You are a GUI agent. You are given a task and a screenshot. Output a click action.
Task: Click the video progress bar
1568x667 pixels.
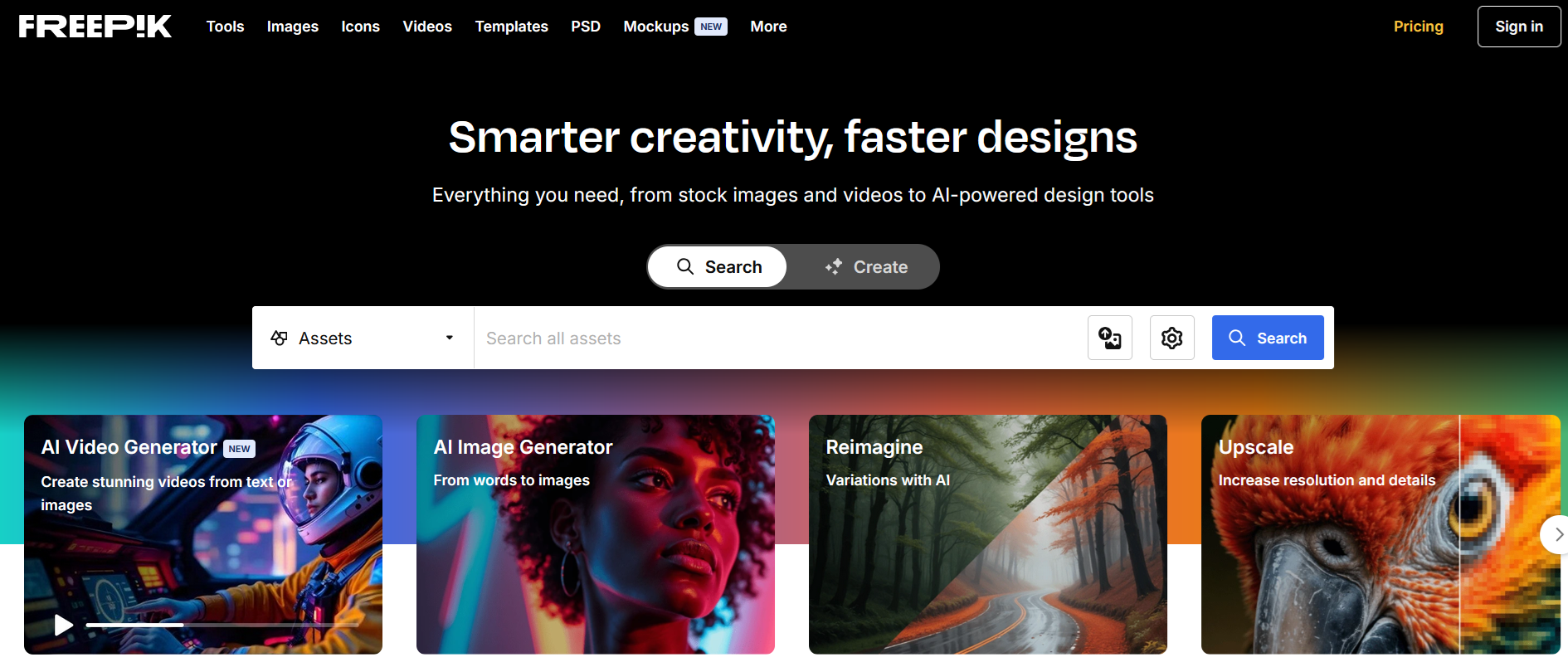[222, 625]
